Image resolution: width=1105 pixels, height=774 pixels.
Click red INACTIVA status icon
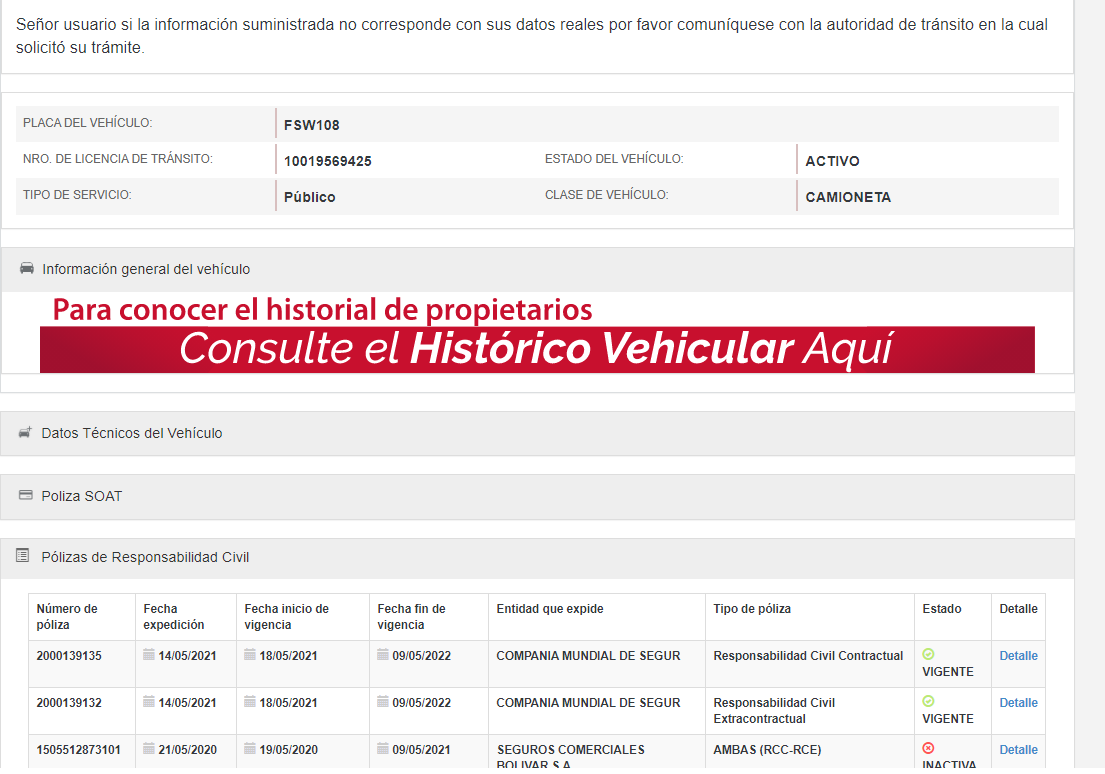pos(928,748)
